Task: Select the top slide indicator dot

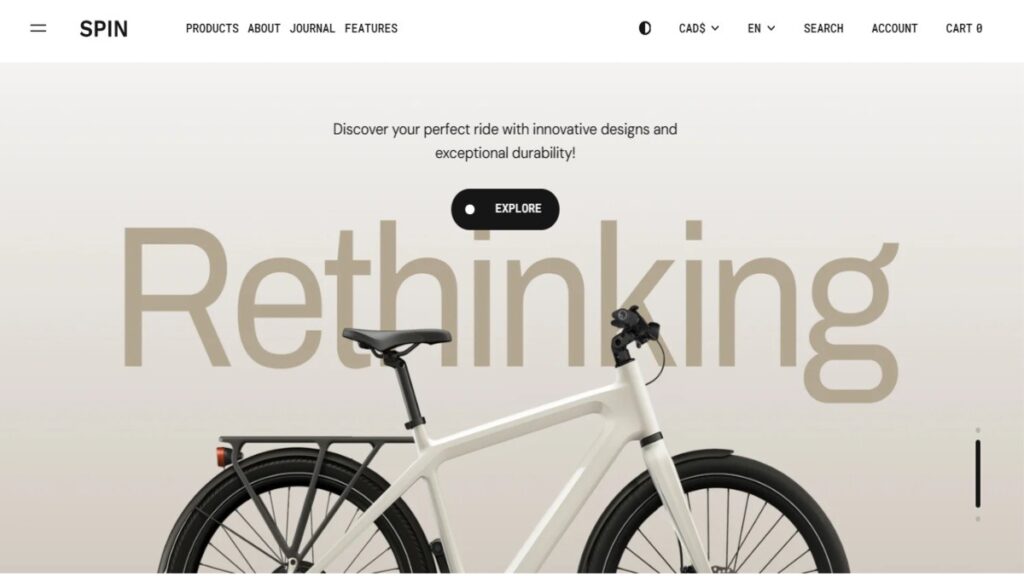Action: coord(978,430)
